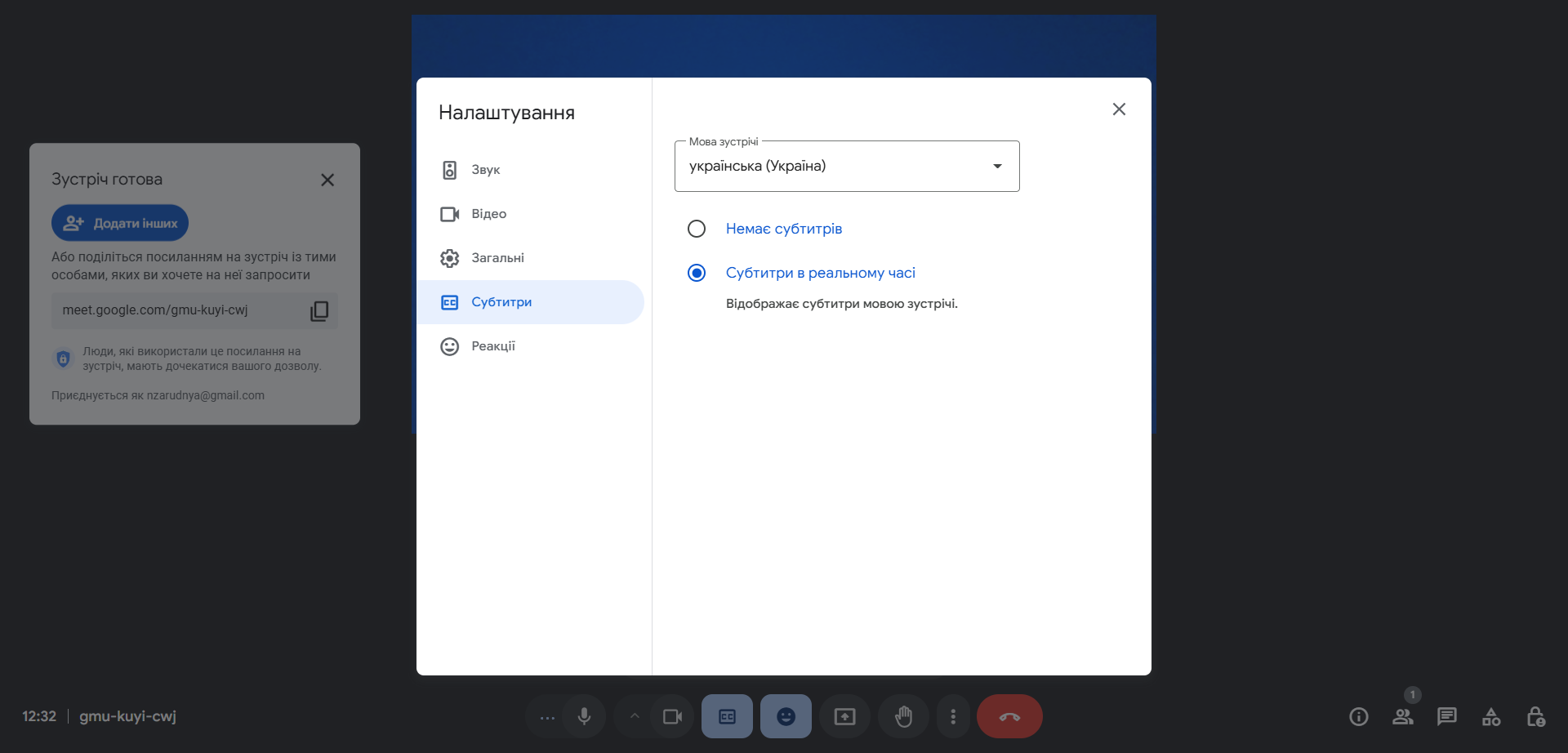Select the 'Немає субтитрів' radio option
Screen dimensions: 1568x753
pos(697,229)
